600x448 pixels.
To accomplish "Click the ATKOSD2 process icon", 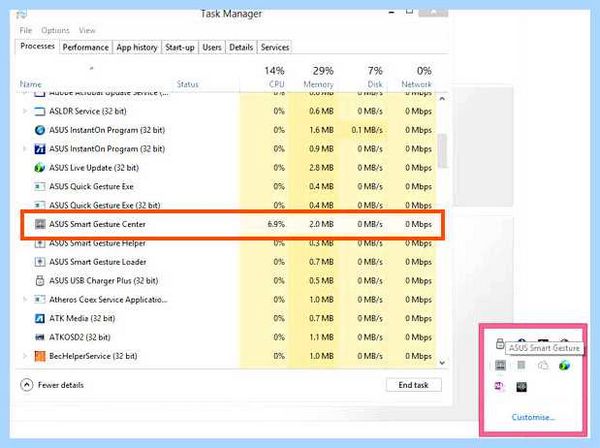I will coord(40,337).
